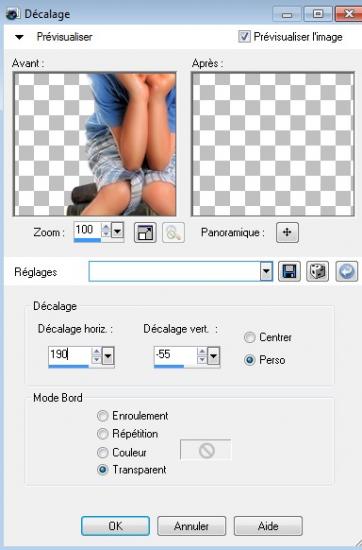The image size is (362, 550).
Task: Click the Zoom stepper arrows
Action: tap(106, 230)
